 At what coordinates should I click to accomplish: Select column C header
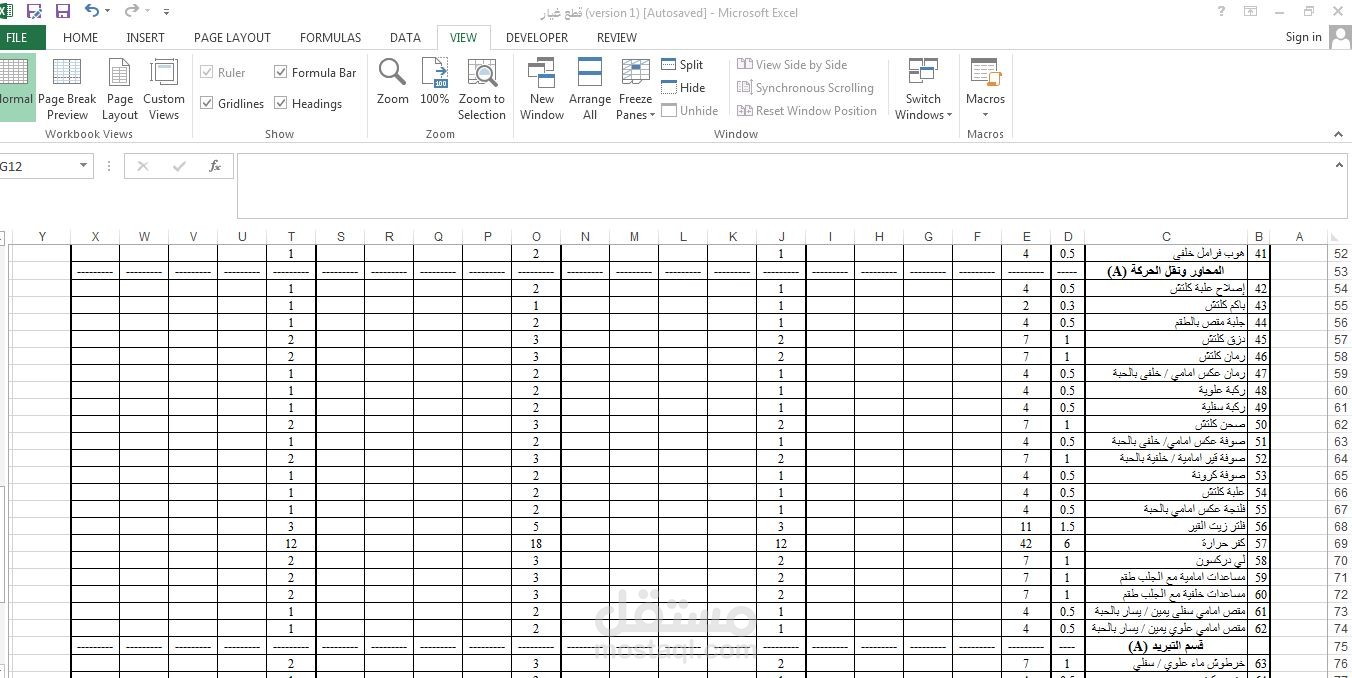tap(1166, 237)
